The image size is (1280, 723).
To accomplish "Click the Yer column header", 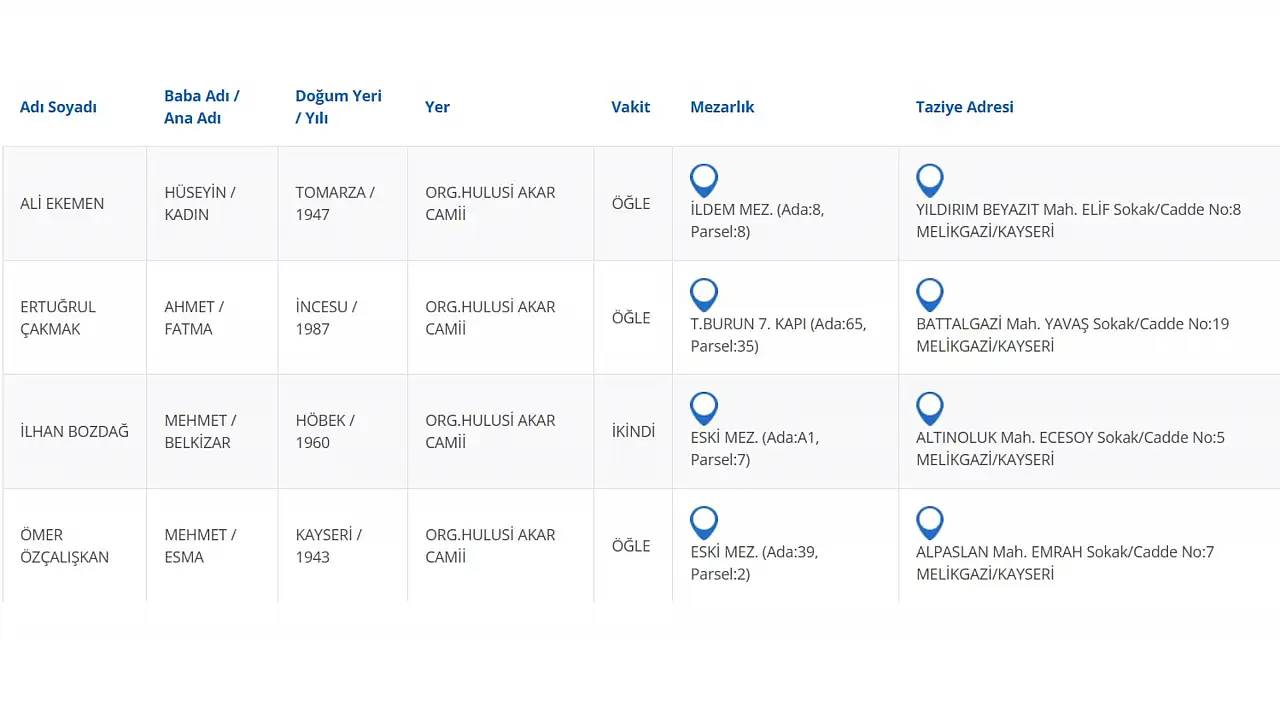I will (437, 107).
